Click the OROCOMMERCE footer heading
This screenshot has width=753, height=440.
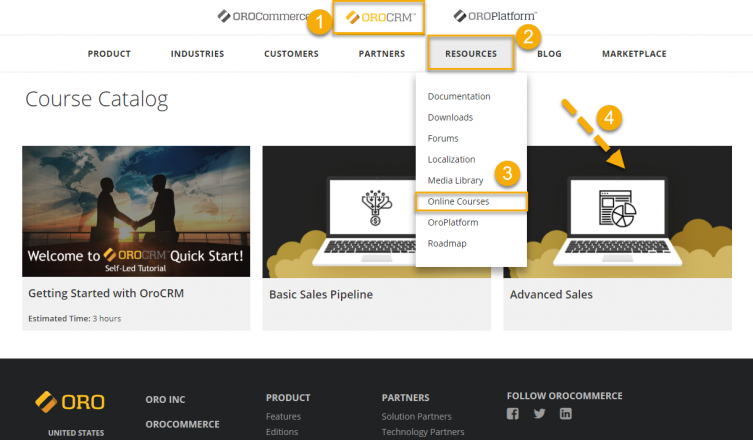[182, 425]
